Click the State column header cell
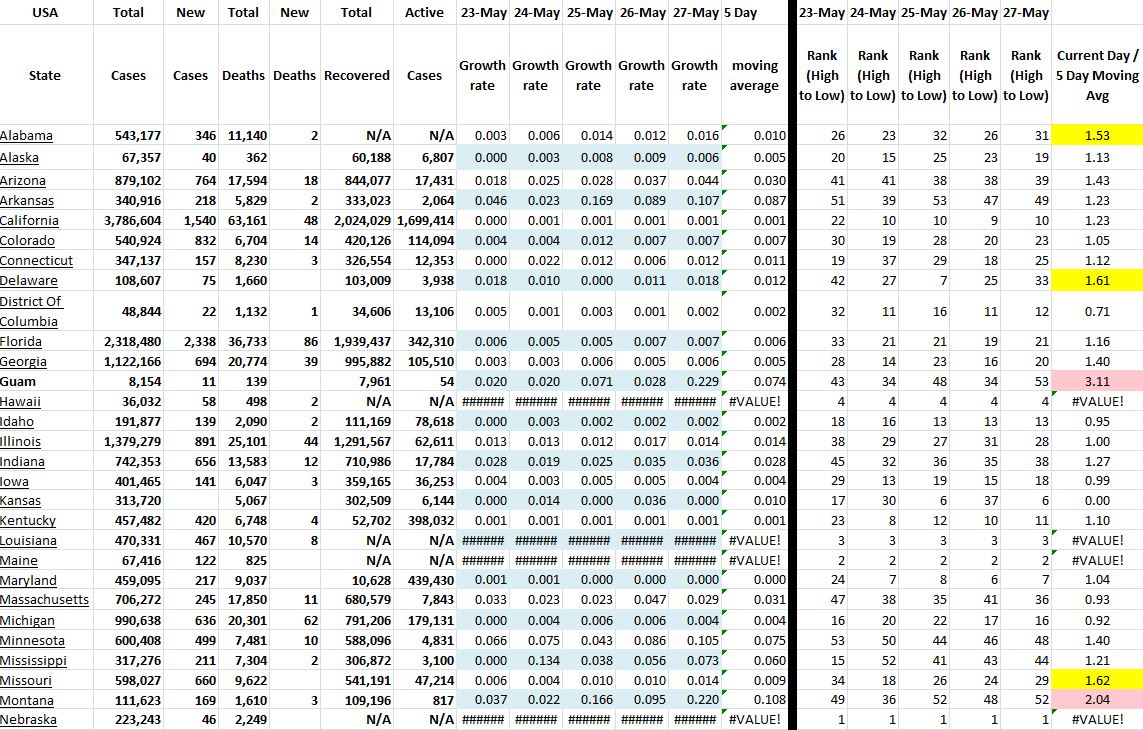The image size is (1143, 730). pos(45,75)
